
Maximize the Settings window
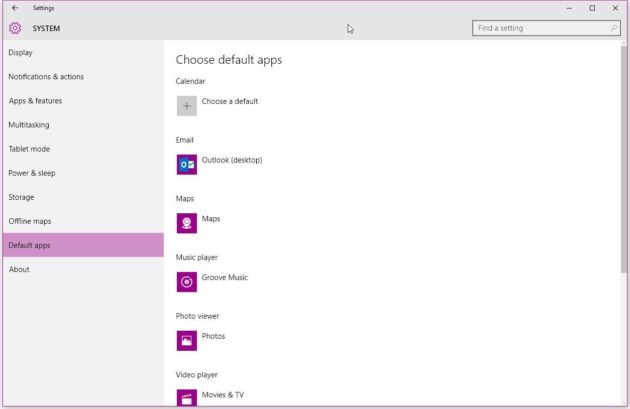click(x=592, y=8)
